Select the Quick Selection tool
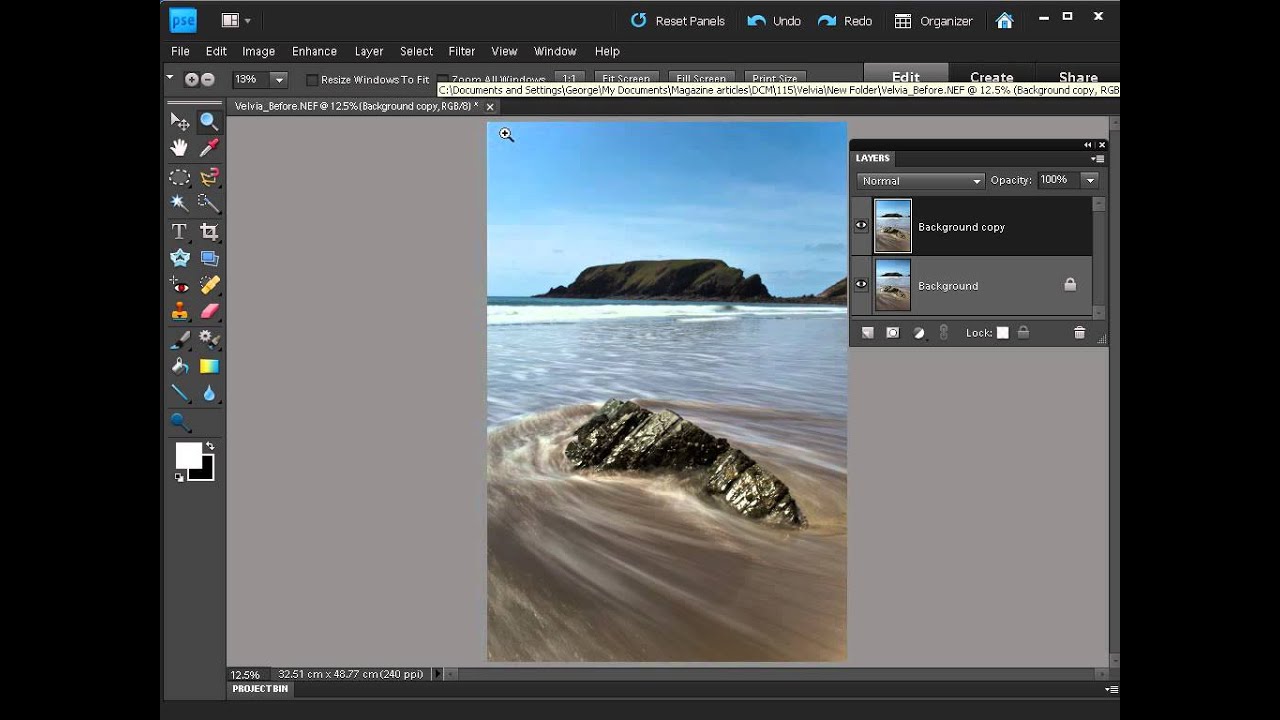This screenshot has width=1280, height=720. tap(209, 203)
